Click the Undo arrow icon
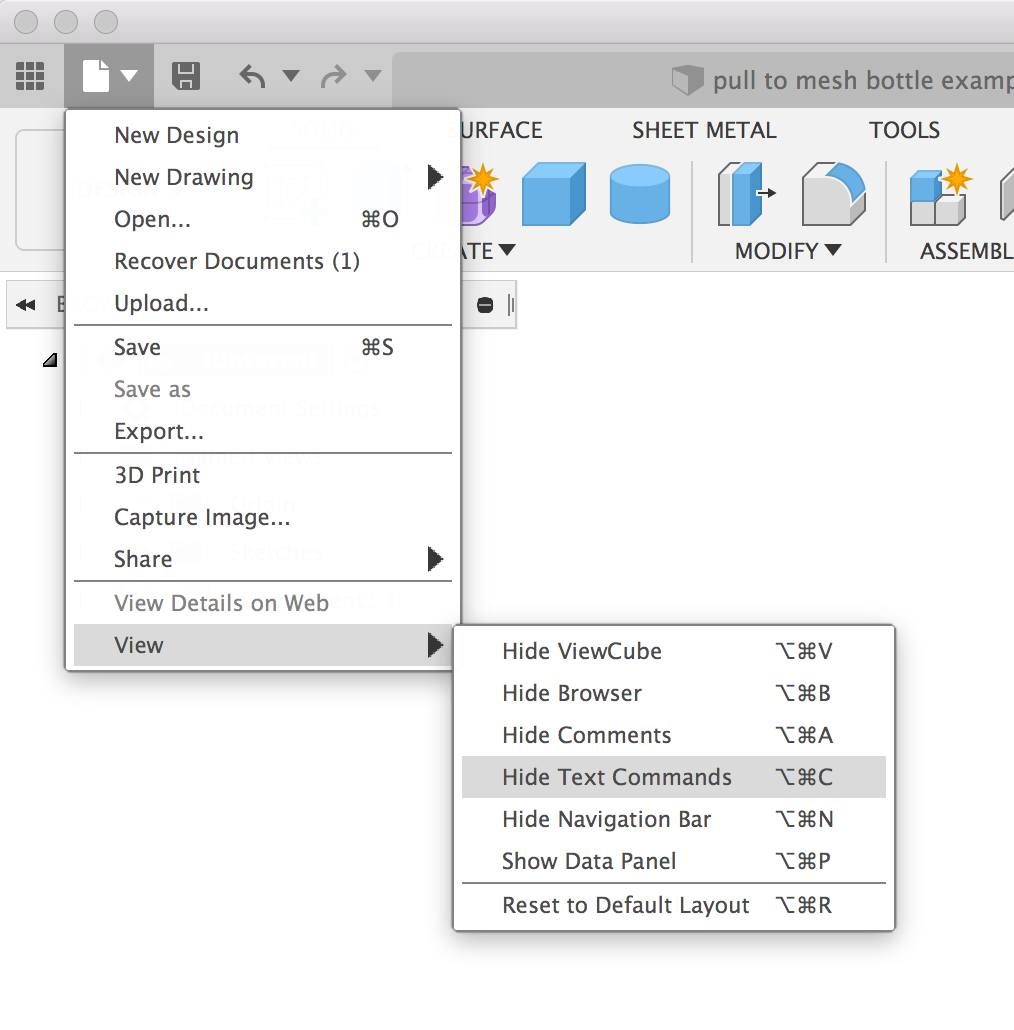This screenshot has width=1014, height=1030. (252, 76)
